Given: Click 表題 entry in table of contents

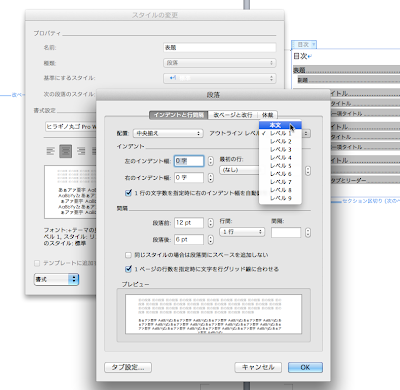Looking at the screenshot, I should 346,70.
